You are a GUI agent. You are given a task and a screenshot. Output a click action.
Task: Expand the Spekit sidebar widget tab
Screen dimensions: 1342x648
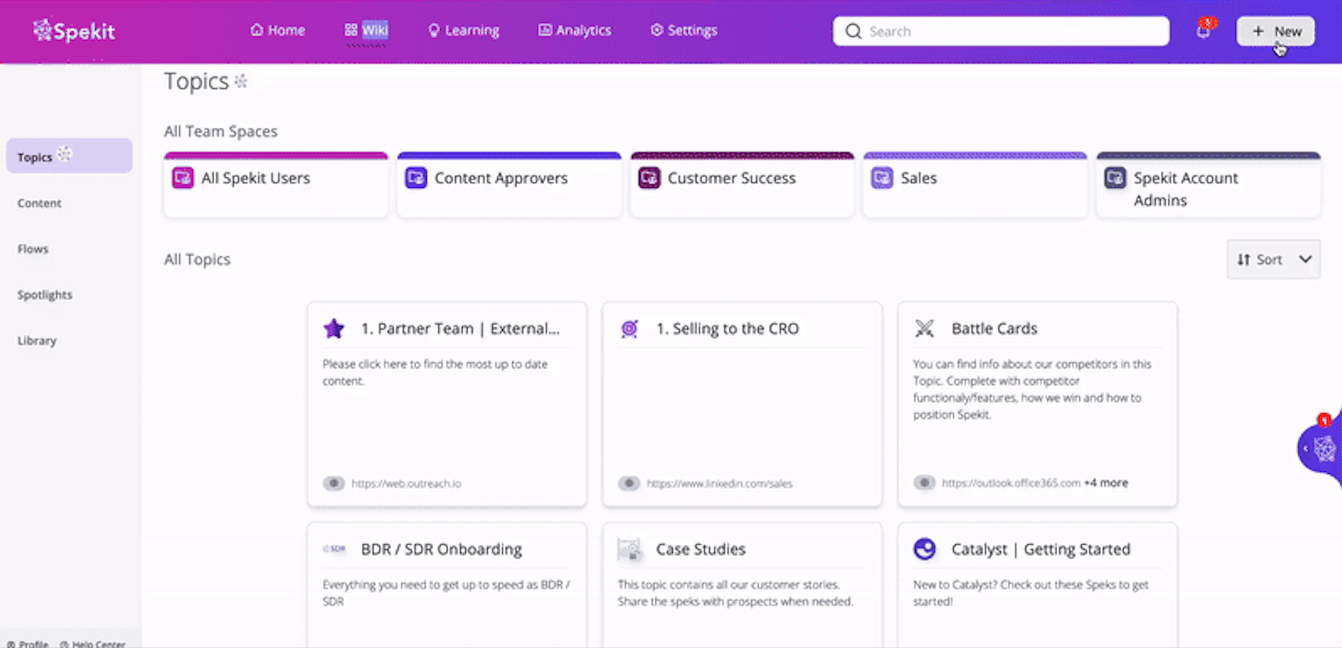1319,449
